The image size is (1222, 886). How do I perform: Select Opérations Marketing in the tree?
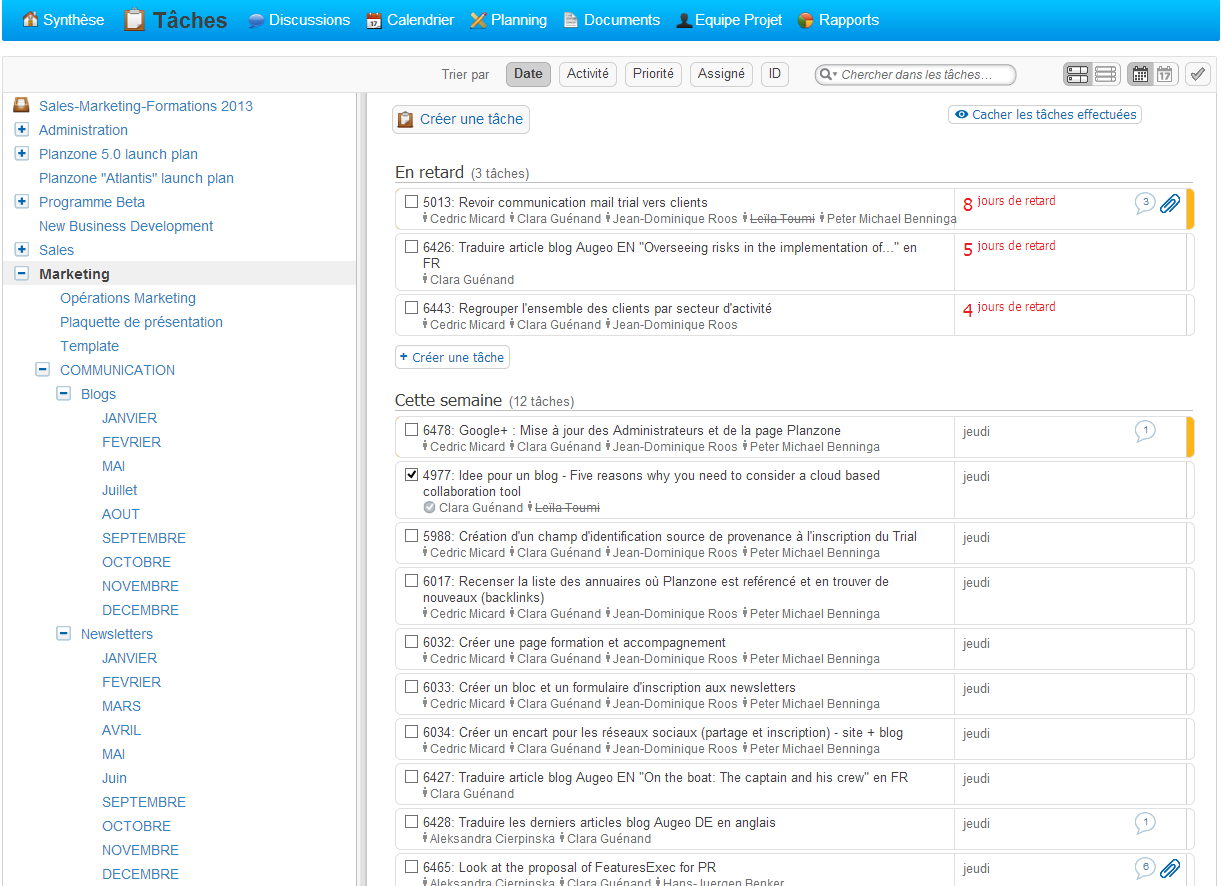coord(128,298)
